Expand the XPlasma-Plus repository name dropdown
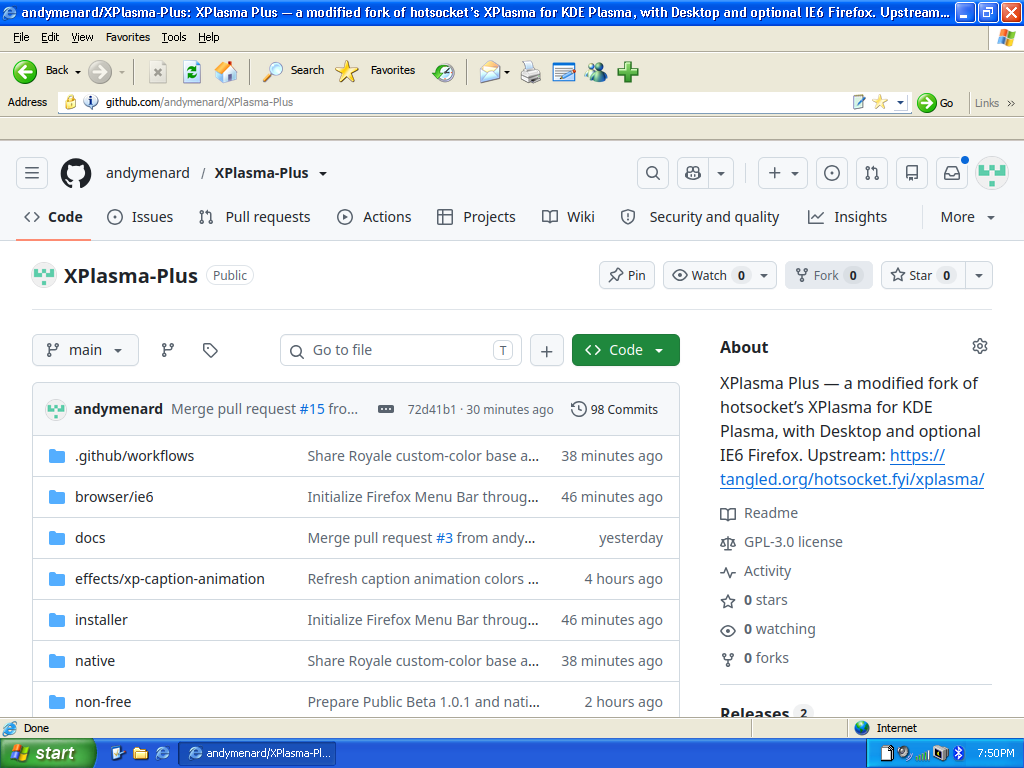This screenshot has height=768, width=1024. point(323,174)
